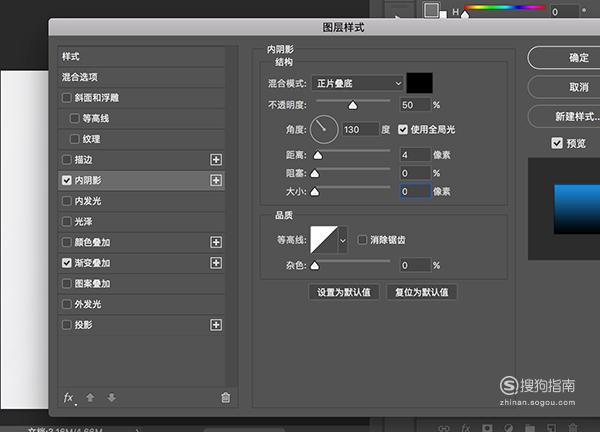
Task: Click the move effect down arrow
Action: (111, 398)
